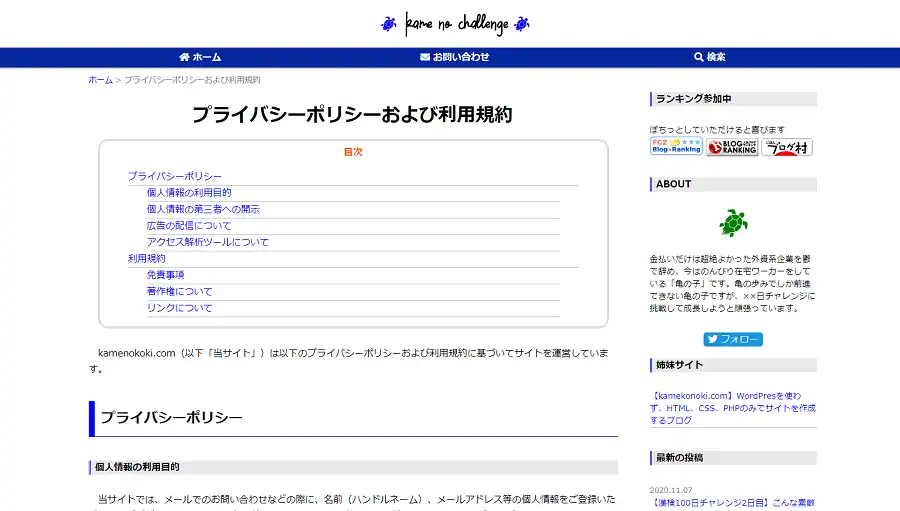
Task: Open お問い合わせ in the navigation bar
Action: point(455,57)
